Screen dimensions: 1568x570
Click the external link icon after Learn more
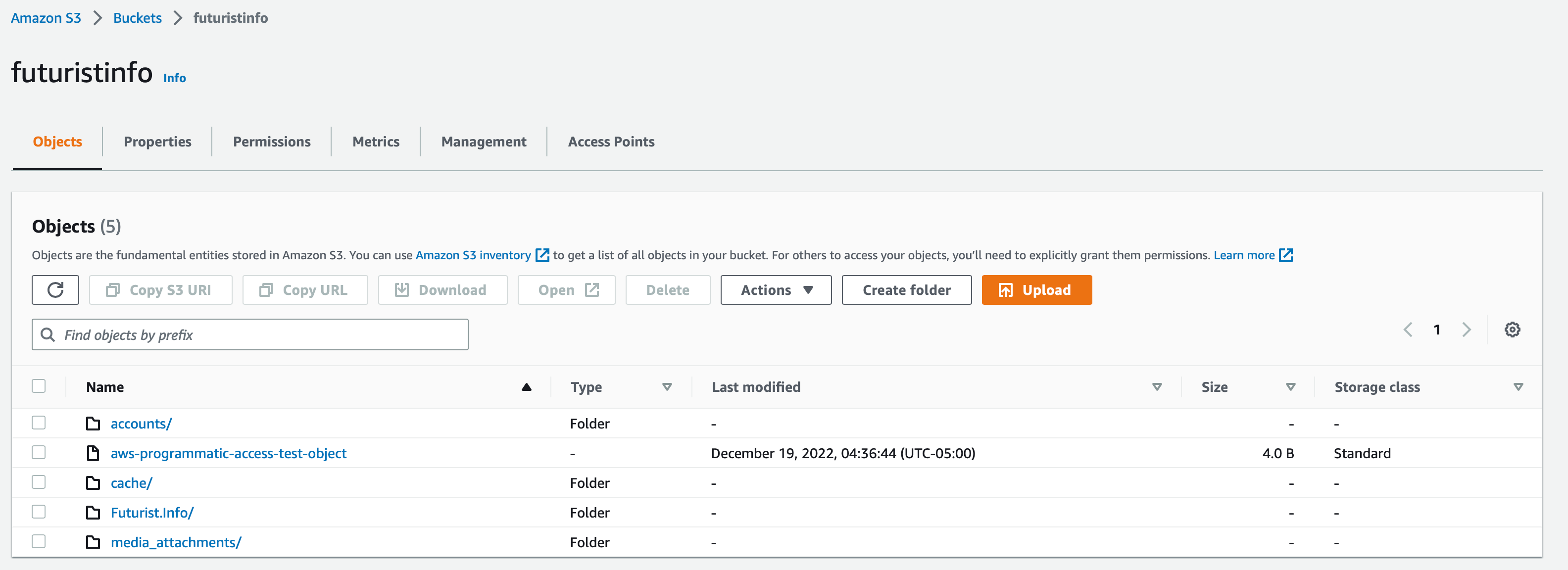click(1285, 255)
